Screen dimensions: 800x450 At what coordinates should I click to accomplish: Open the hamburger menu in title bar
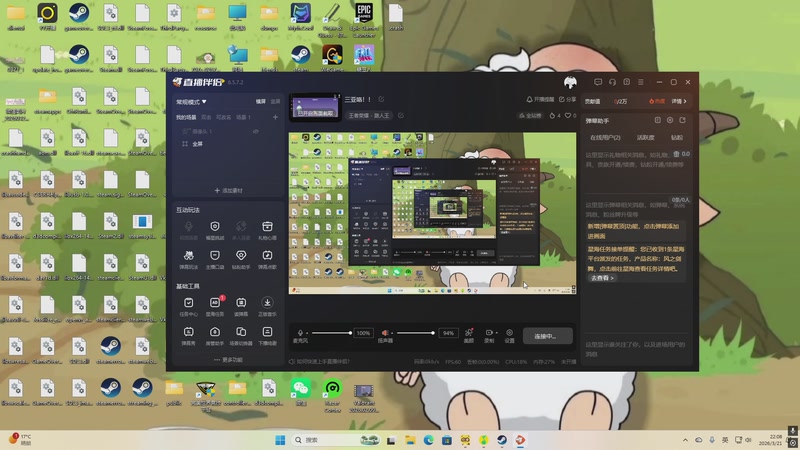click(x=641, y=82)
